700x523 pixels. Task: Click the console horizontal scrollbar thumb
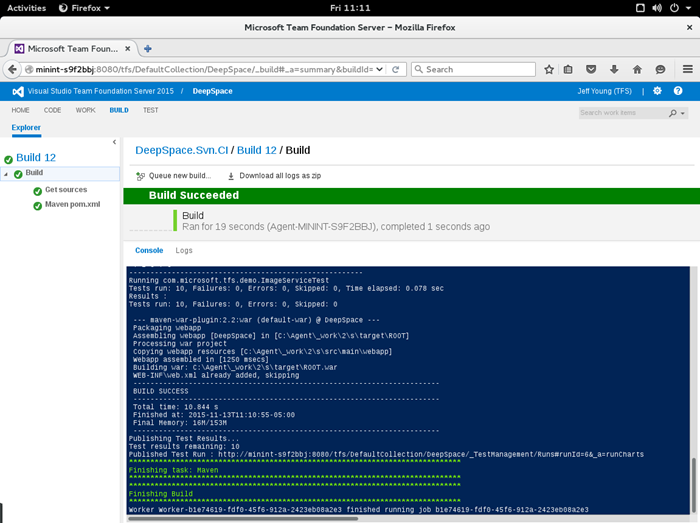click(243, 519)
